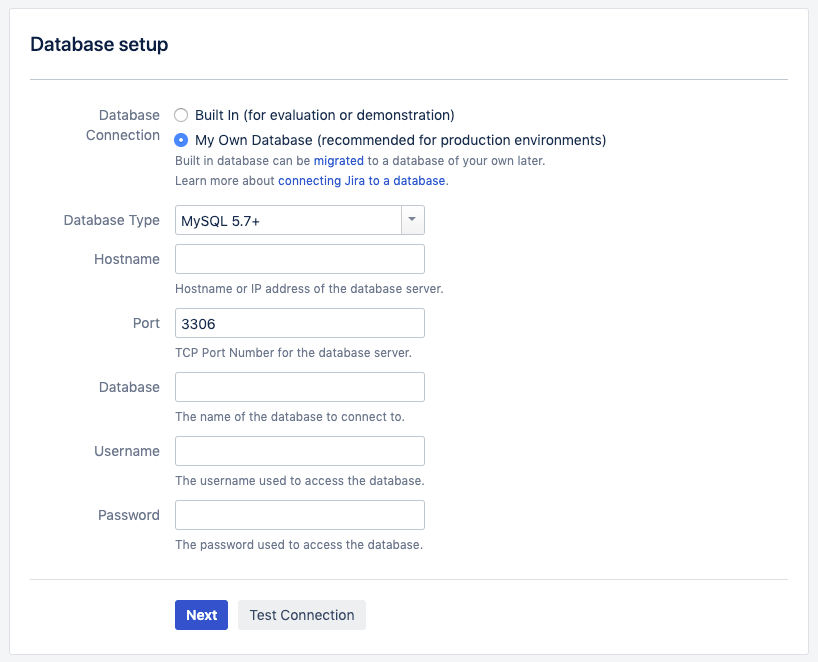Select the My Own Database radio option
The height and width of the screenshot is (662, 818).
[181, 140]
